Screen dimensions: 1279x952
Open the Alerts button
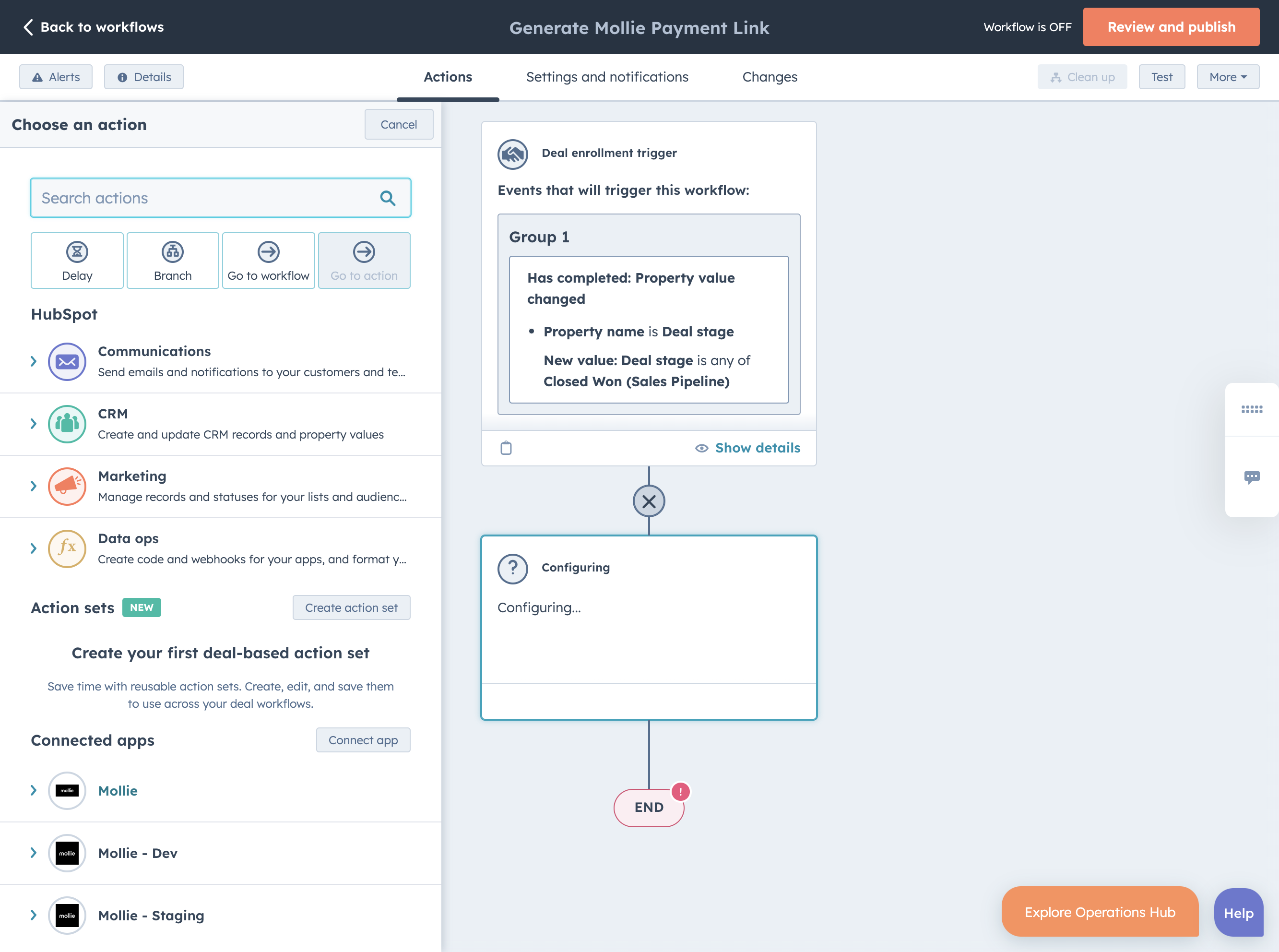coord(56,77)
